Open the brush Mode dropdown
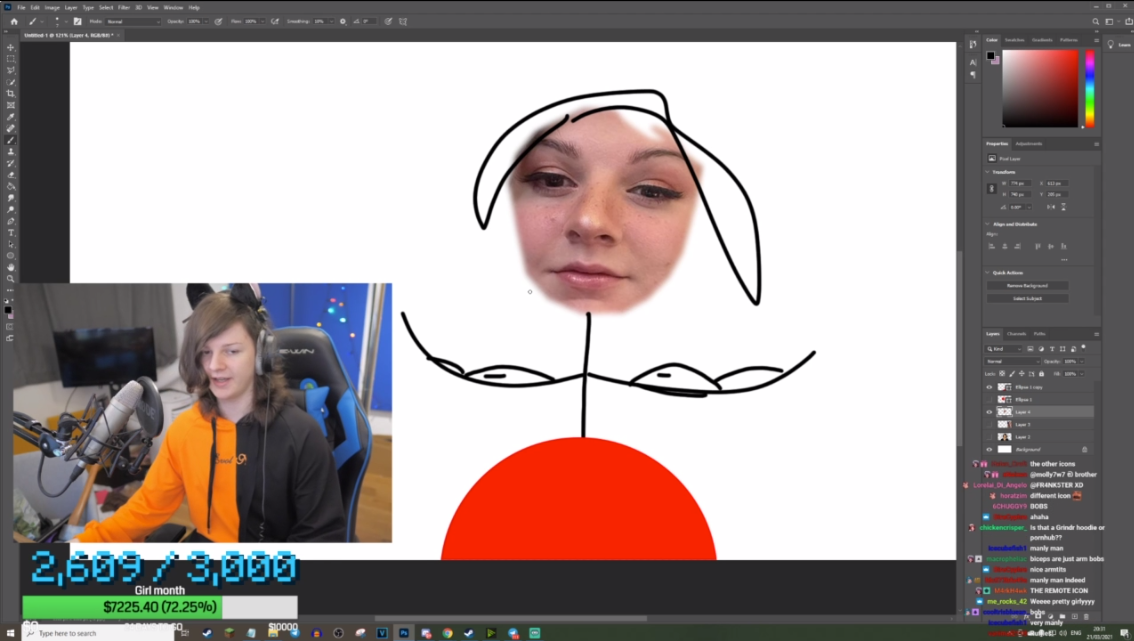 pyautogui.click(x=134, y=22)
